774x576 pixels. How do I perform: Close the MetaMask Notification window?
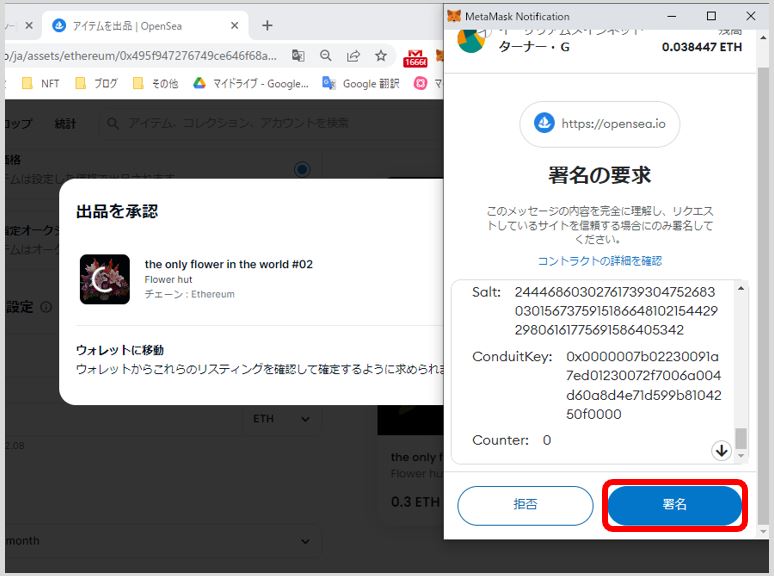(x=751, y=16)
